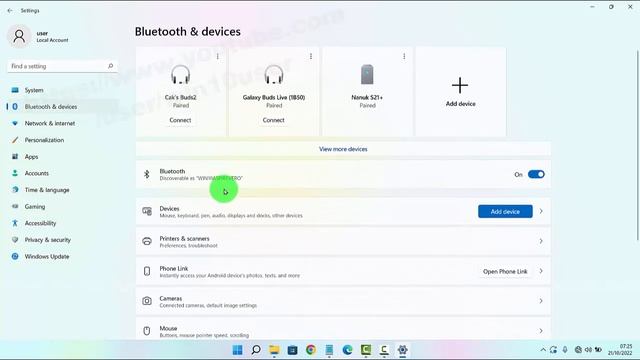Open File Explorer from the taskbar
The height and width of the screenshot is (360, 640).
tap(274, 350)
